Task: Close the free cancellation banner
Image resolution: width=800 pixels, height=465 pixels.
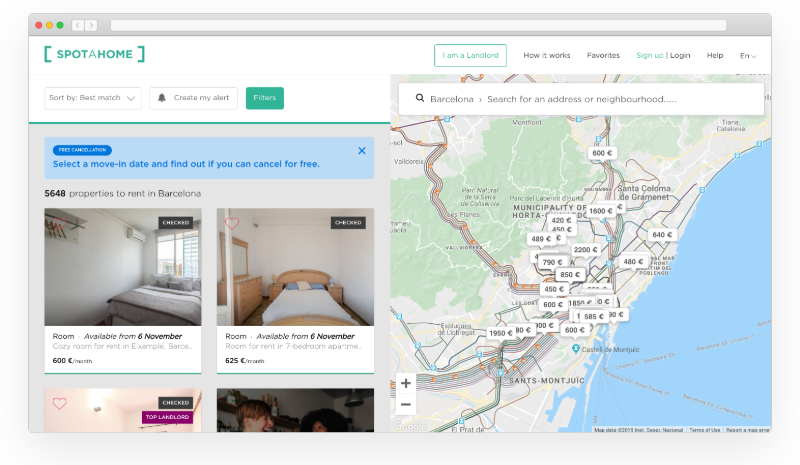Action: (362, 151)
